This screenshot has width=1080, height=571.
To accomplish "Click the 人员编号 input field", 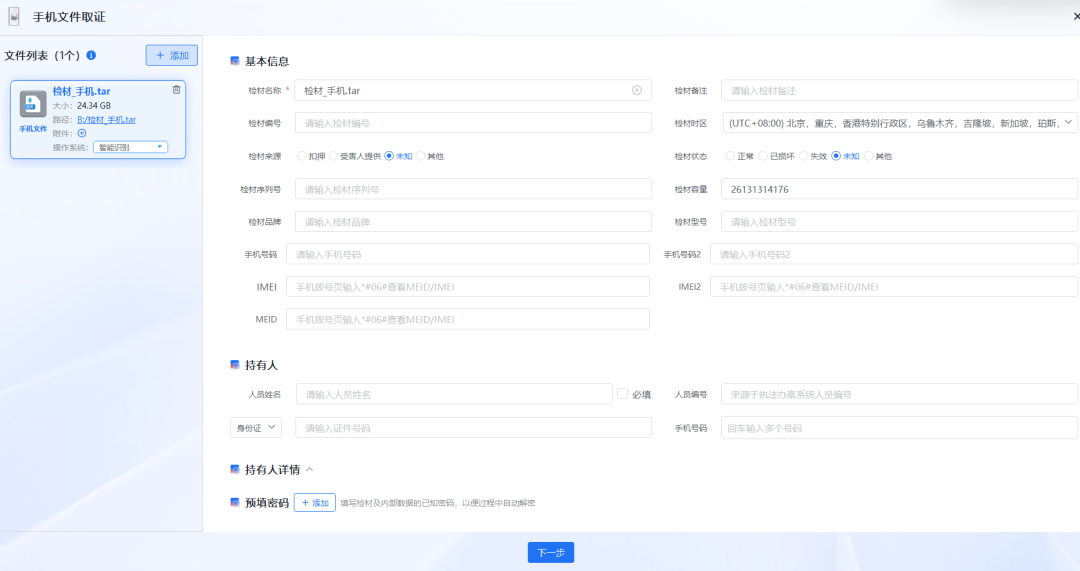I will pyautogui.click(x=900, y=394).
